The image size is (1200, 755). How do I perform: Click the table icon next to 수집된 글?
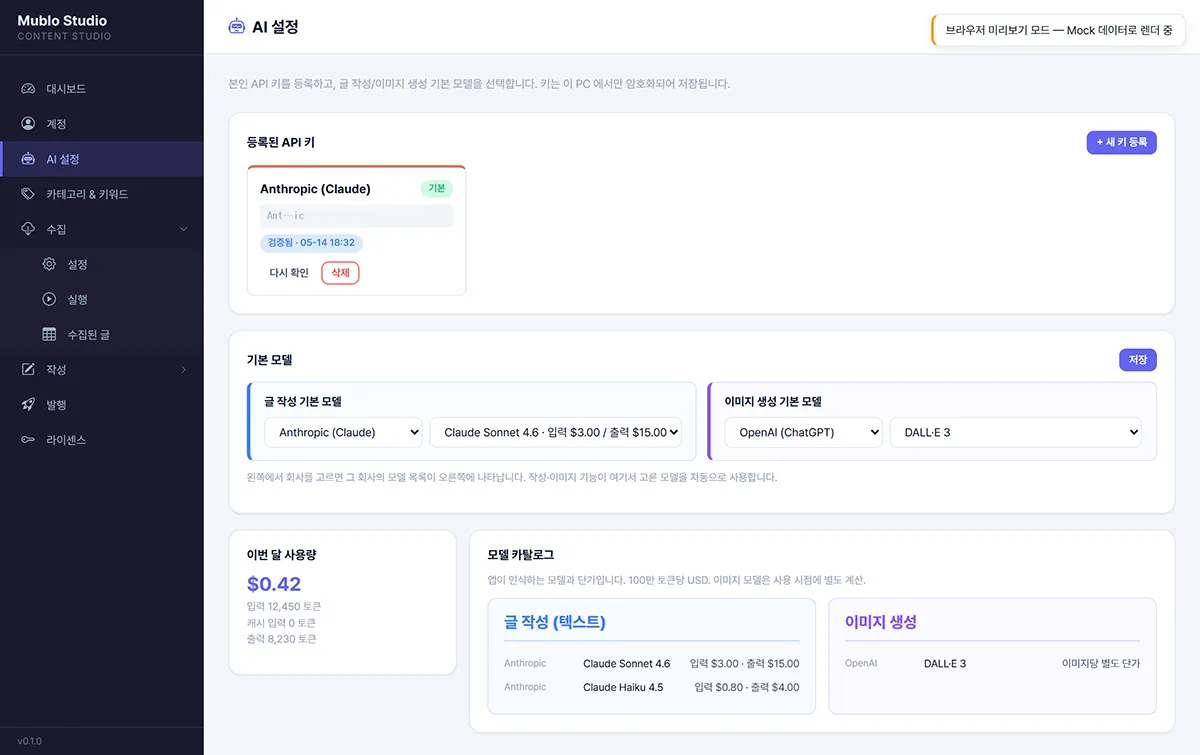[49, 334]
